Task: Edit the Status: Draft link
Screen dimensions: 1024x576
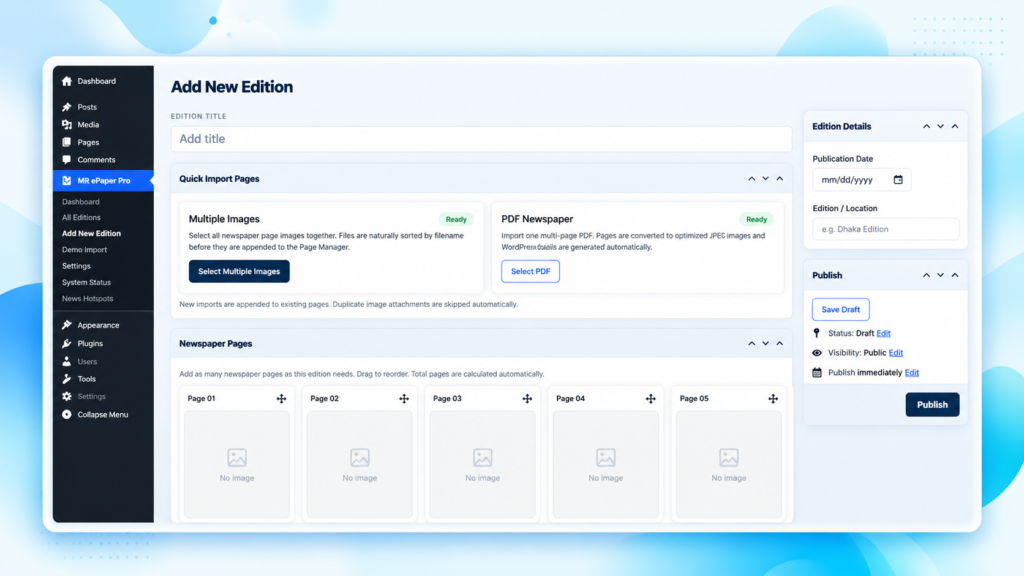Action: coord(884,333)
